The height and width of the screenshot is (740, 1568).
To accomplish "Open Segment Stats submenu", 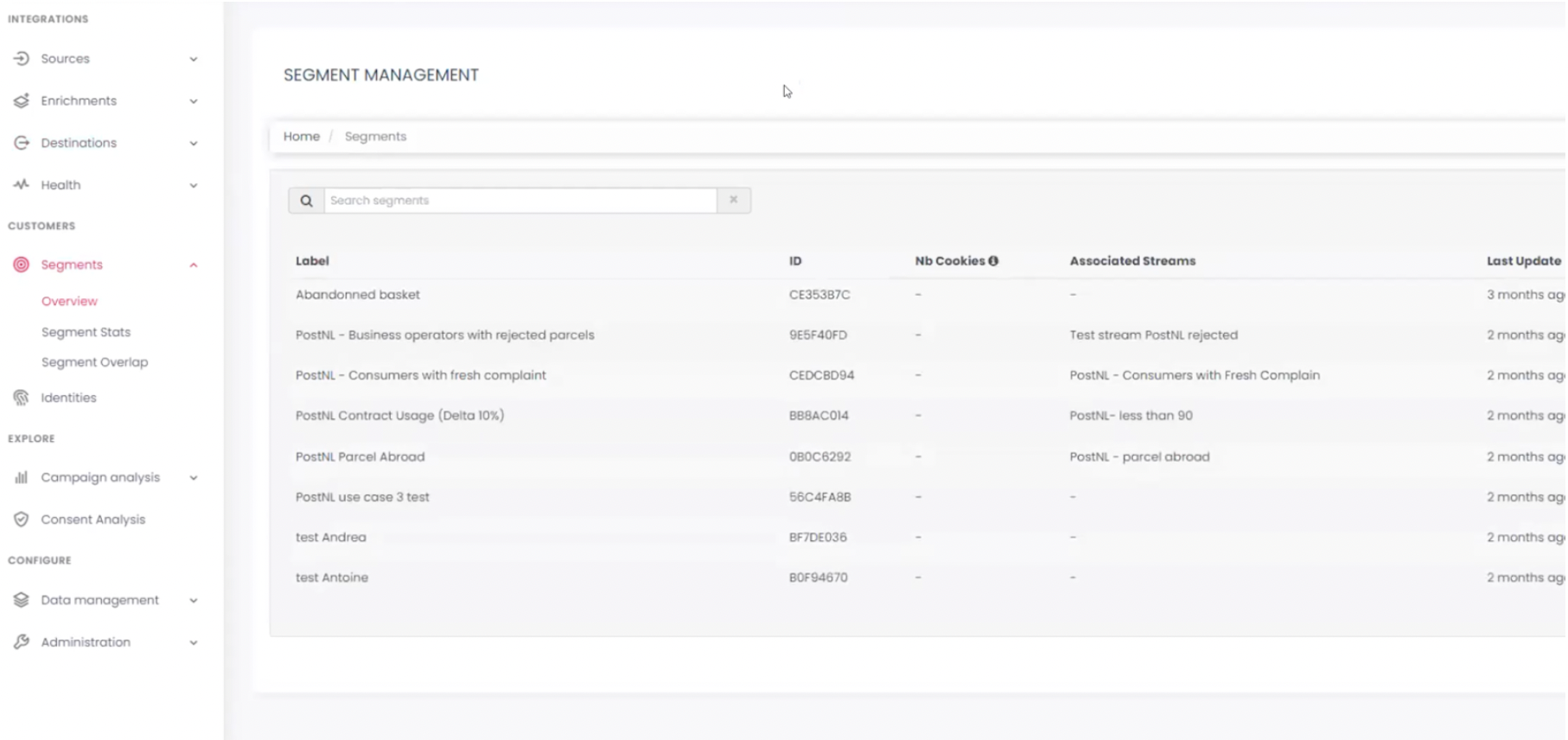I will [x=86, y=332].
